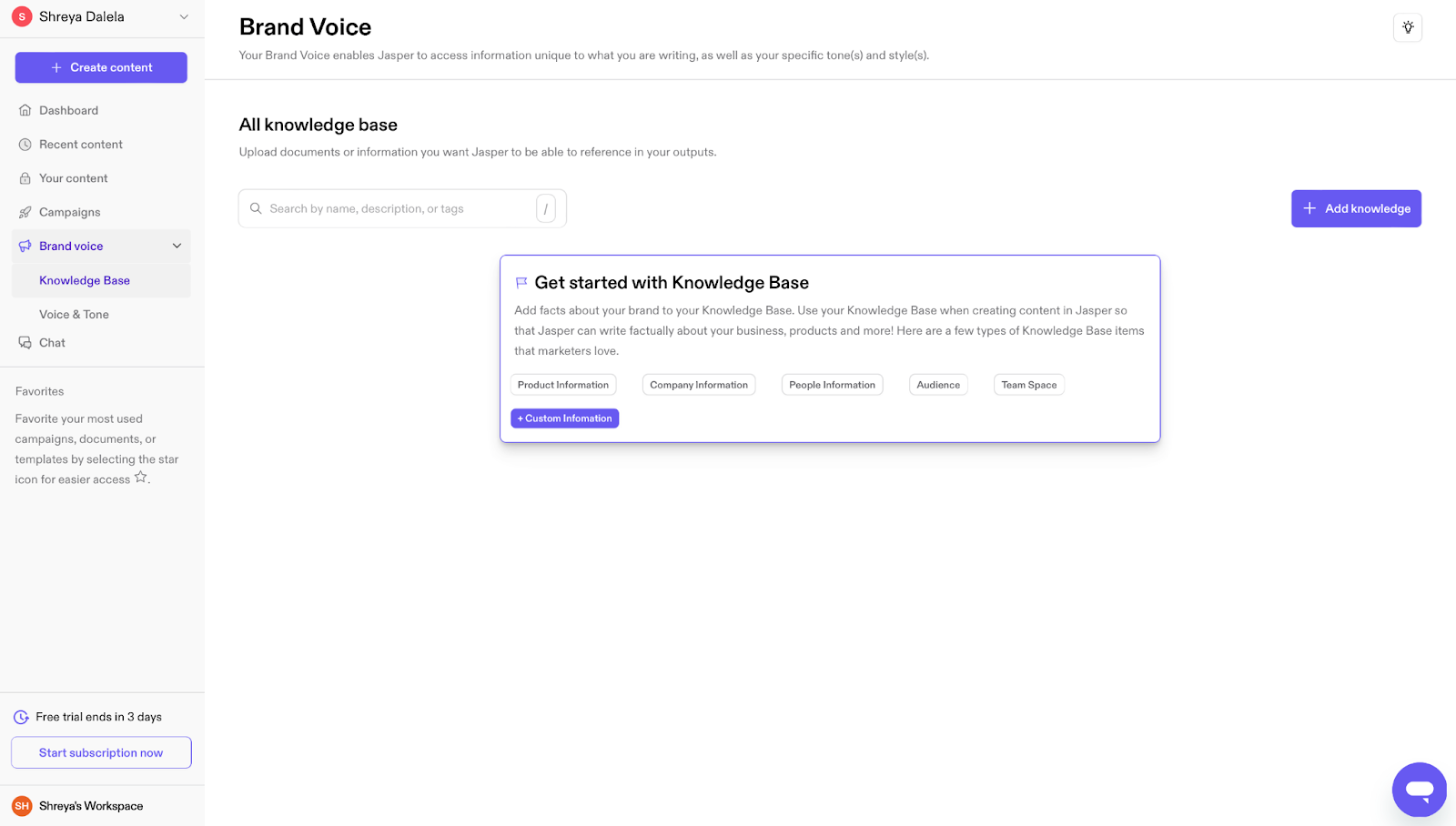
Task: Click the All knowledge base heading
Action: tap(318, 125)
